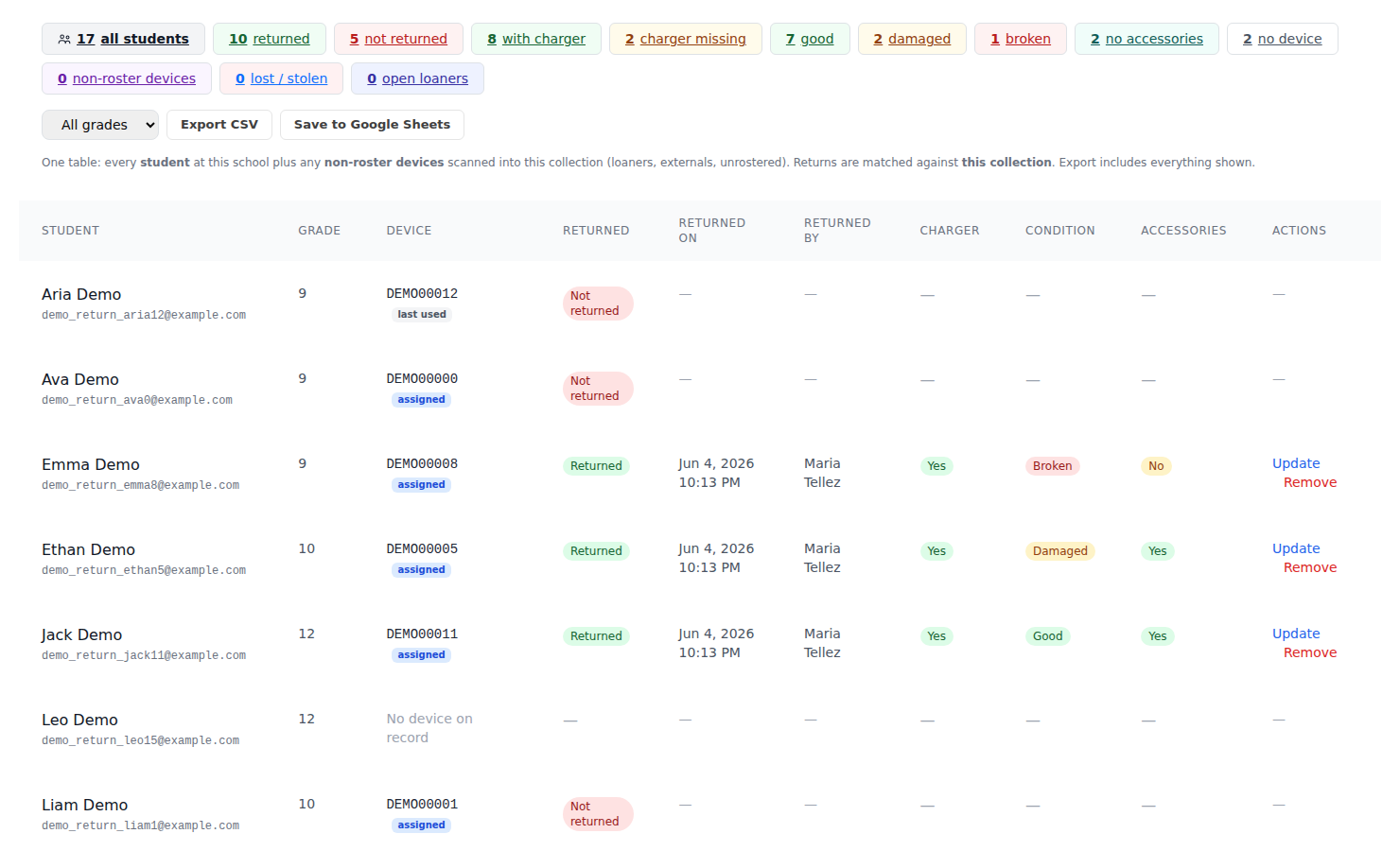This screenshot has height=851, width=1400.
Task: Select student name Aria Demo
Action: click(81, 294)
